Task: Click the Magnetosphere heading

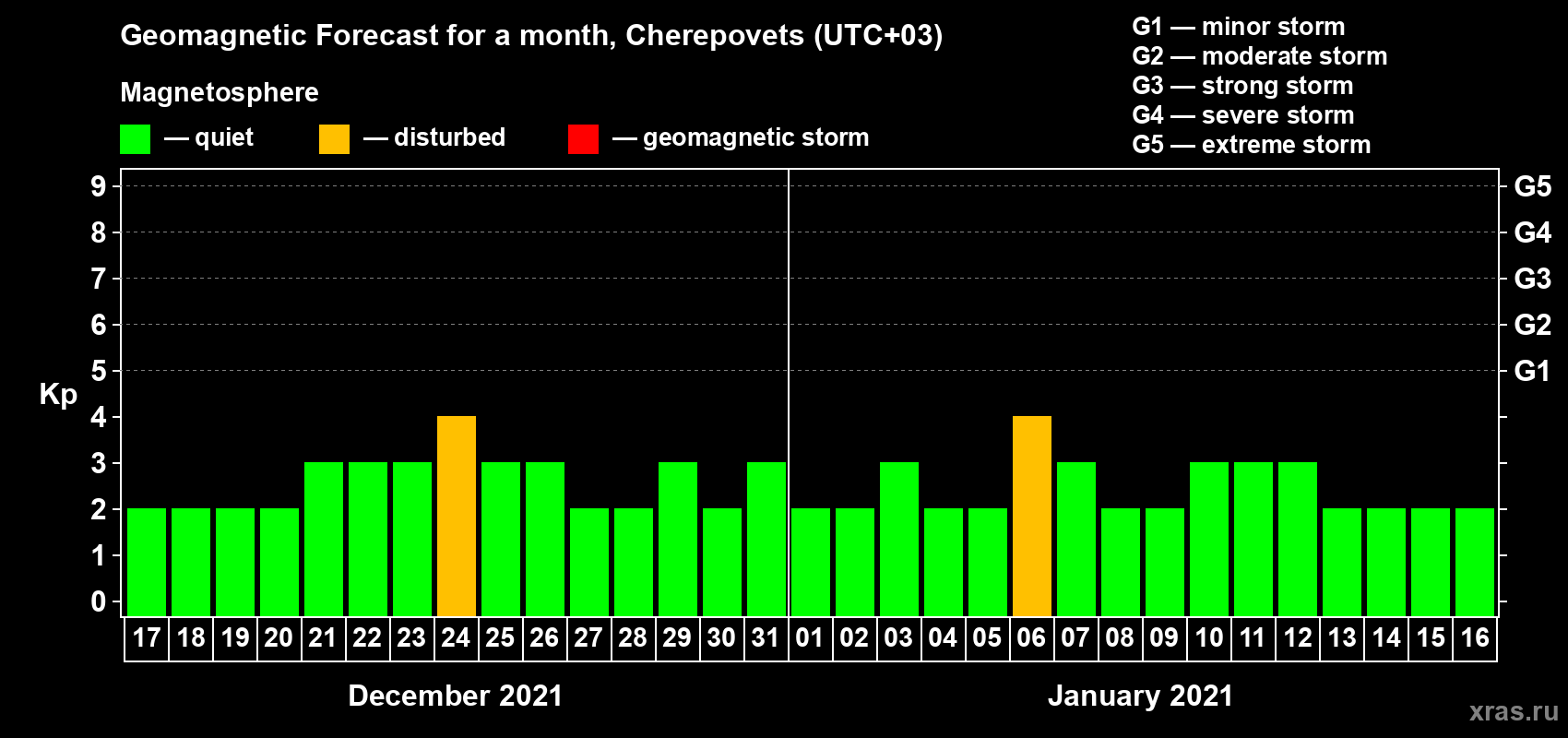Action: tap(220, 93)
